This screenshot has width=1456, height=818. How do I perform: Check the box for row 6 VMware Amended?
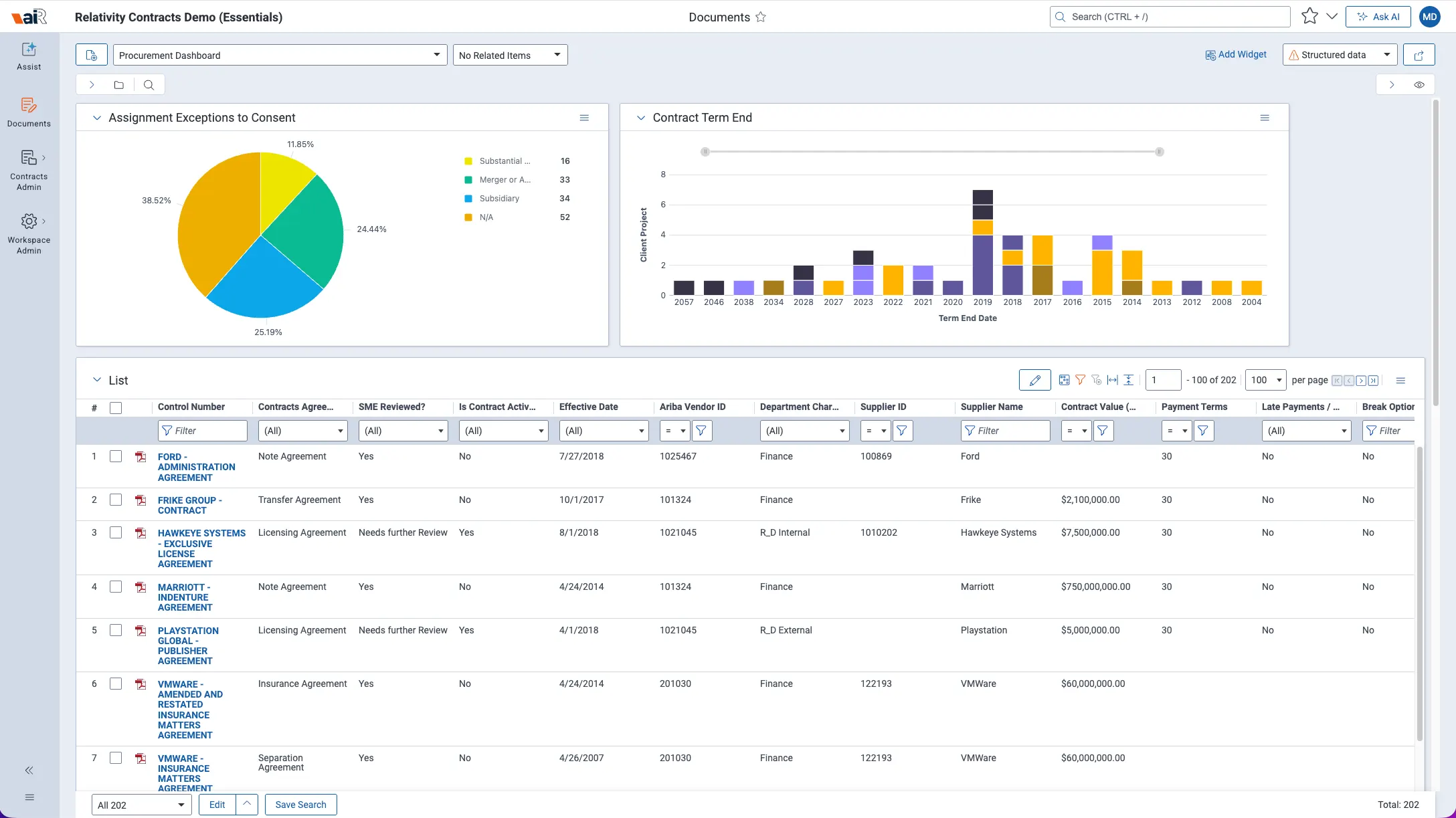[116, 684]
